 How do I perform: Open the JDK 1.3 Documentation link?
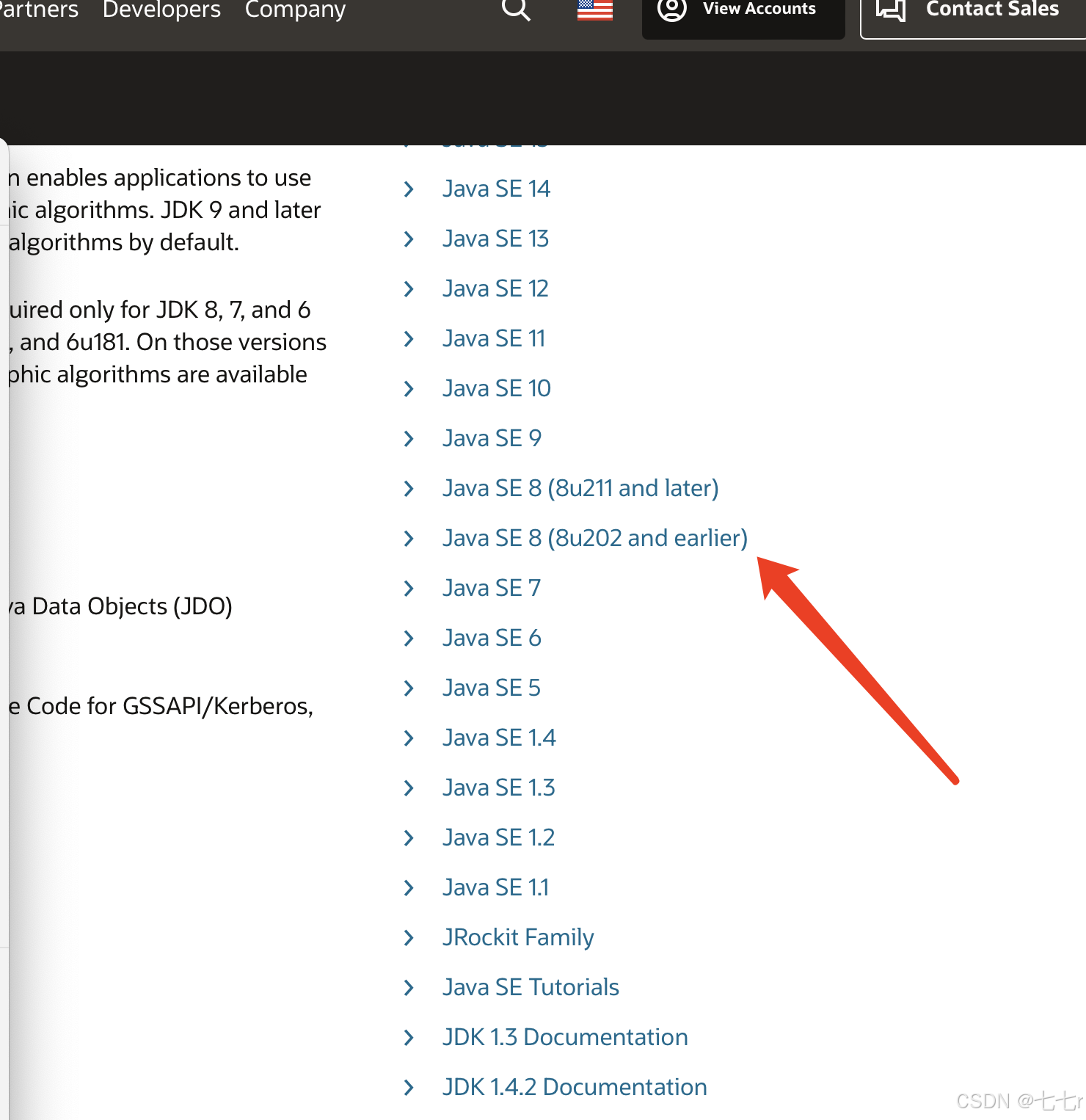(x=565, y=1037)
